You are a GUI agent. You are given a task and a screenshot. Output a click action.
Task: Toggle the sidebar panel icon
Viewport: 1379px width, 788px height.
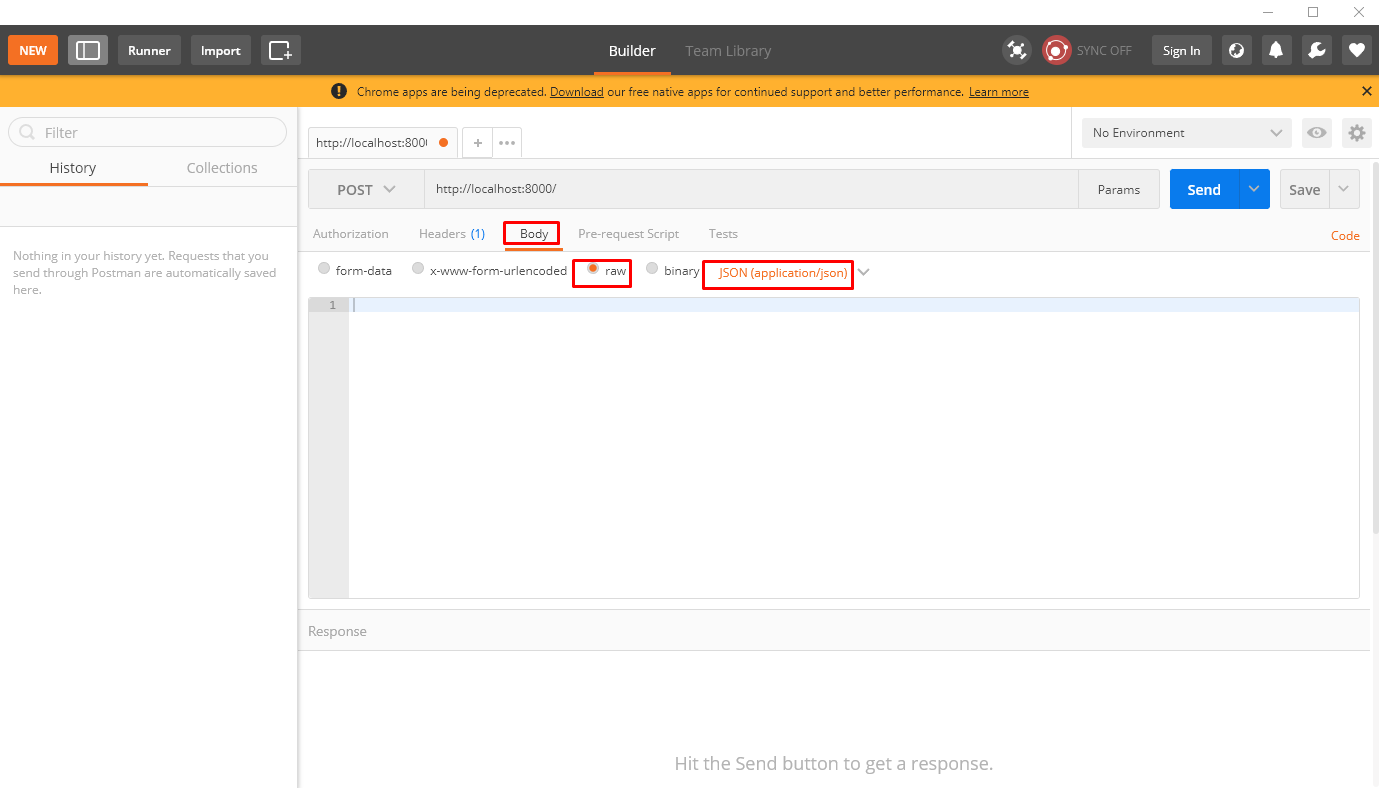[x=88, y=50]
